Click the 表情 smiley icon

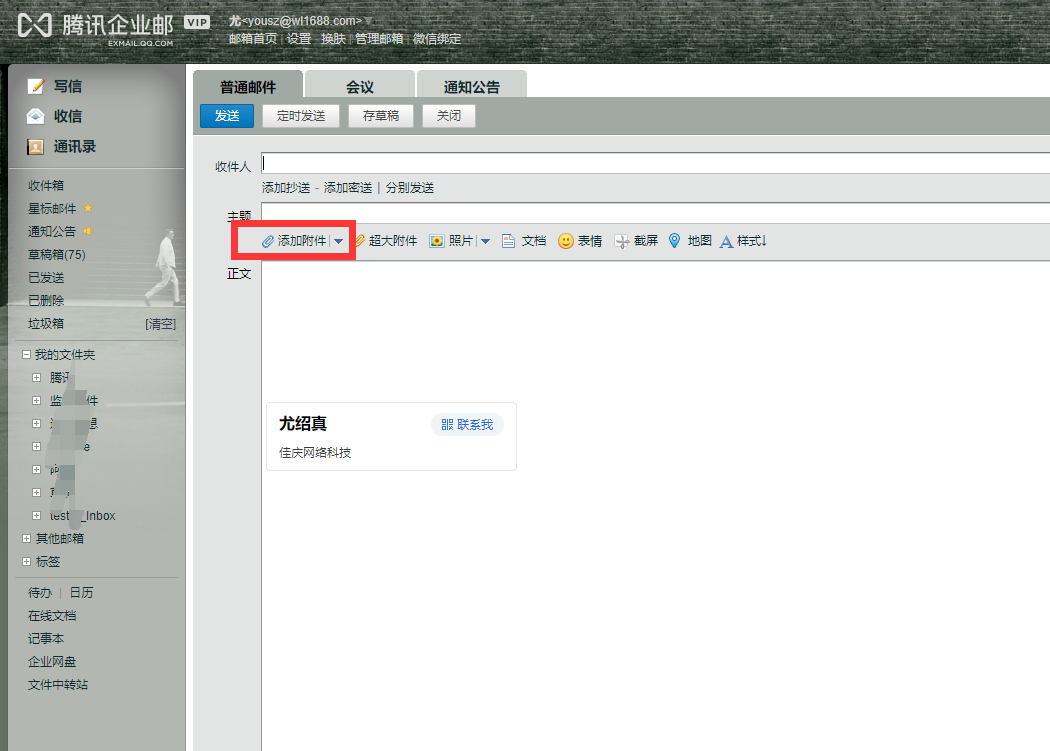coord(565,241)
